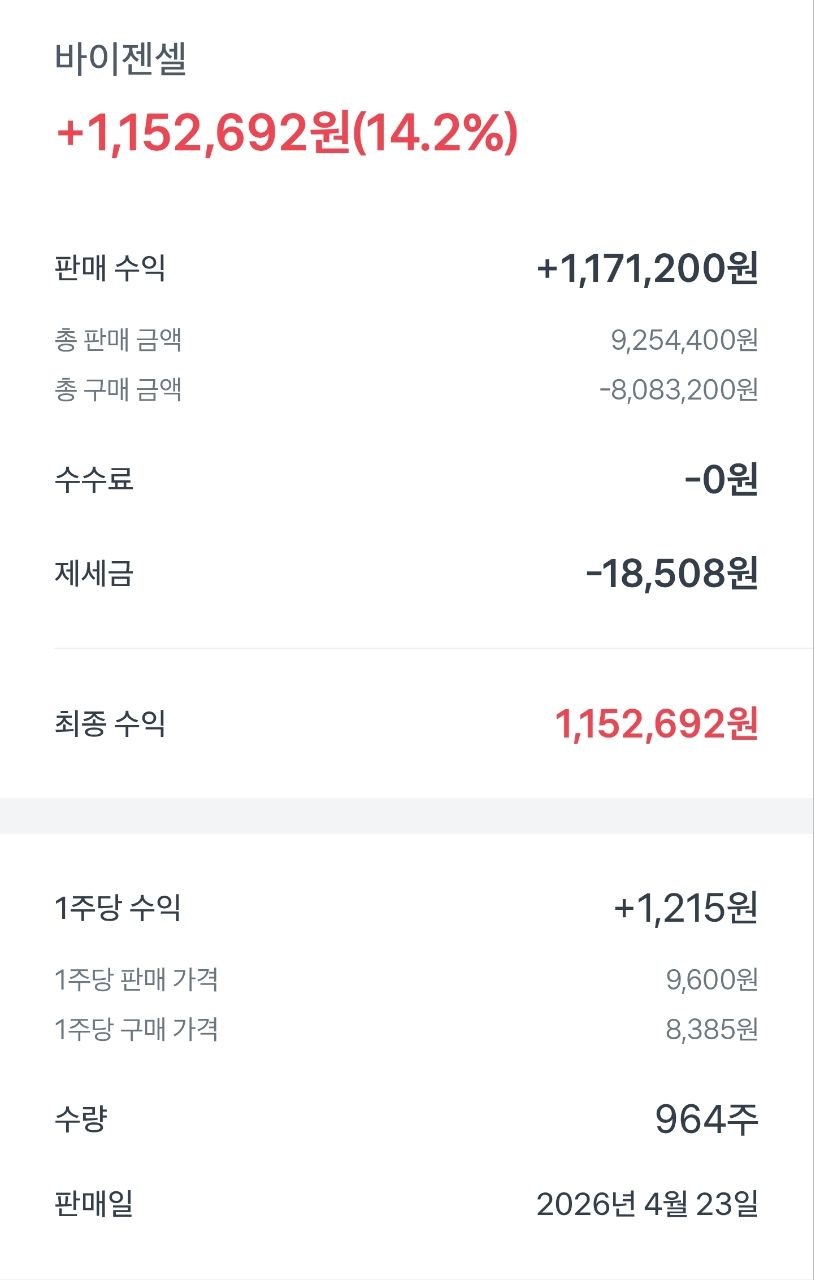
Task: Click the -8,083,200원 total purchase amount
Action: coord(678,389)
